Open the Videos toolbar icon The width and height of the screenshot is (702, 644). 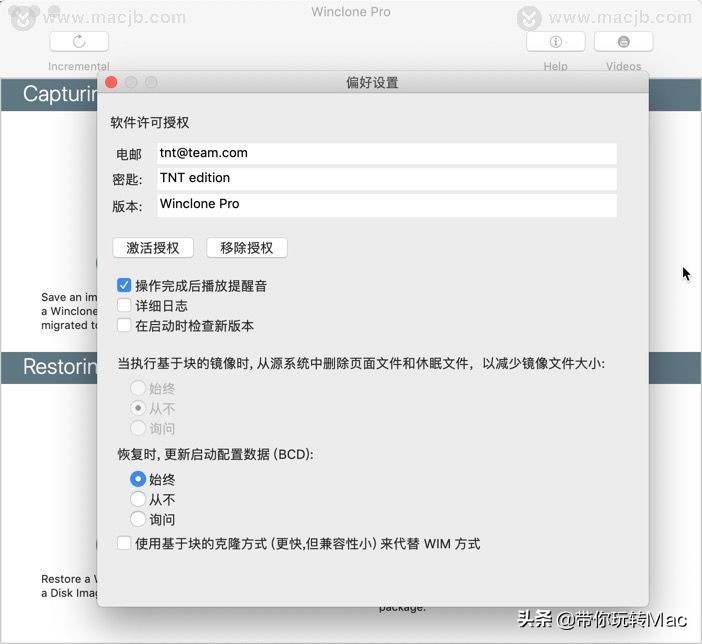pos(623,42)
